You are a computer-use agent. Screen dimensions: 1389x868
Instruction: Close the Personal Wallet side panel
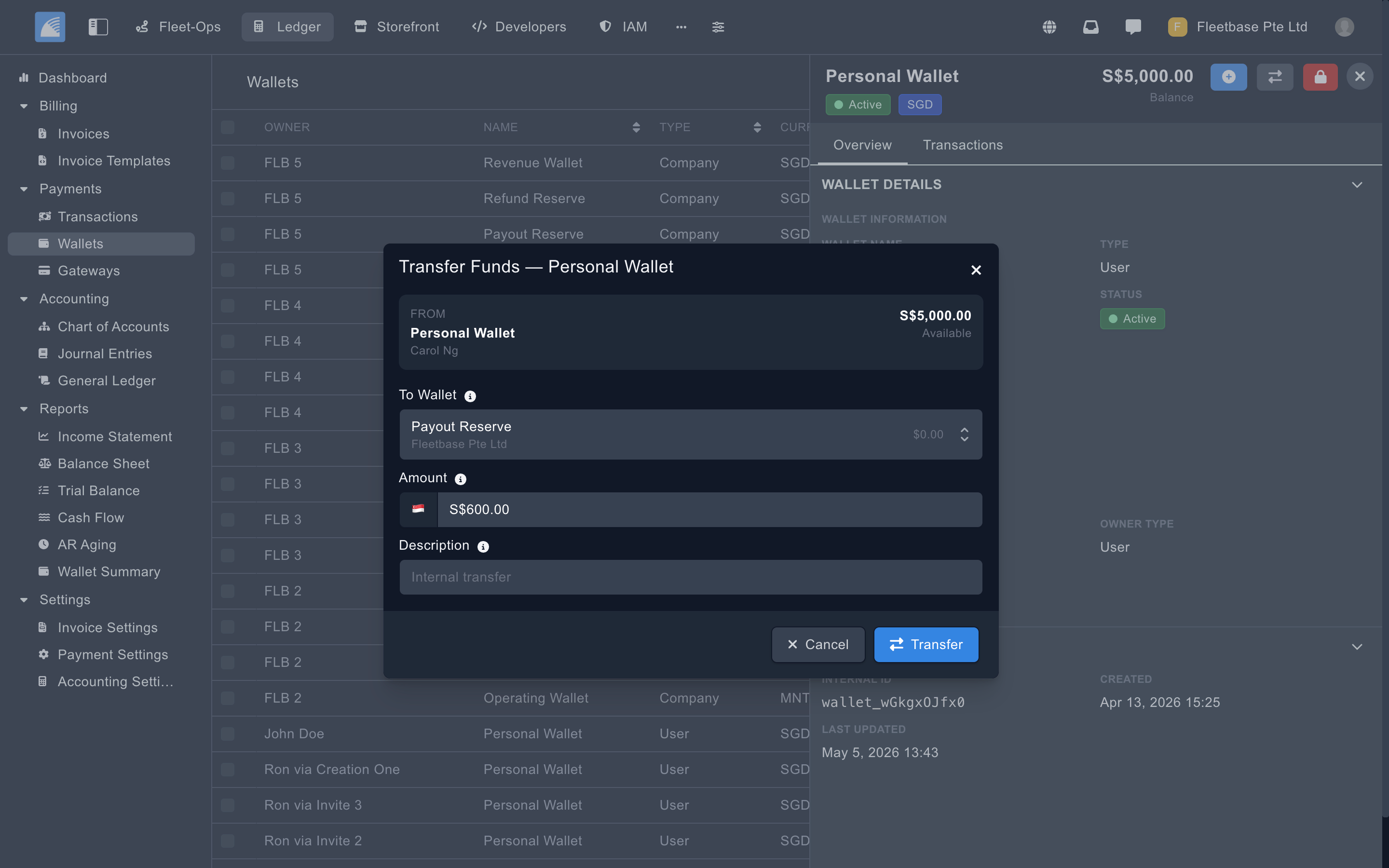pos(1360,76)
